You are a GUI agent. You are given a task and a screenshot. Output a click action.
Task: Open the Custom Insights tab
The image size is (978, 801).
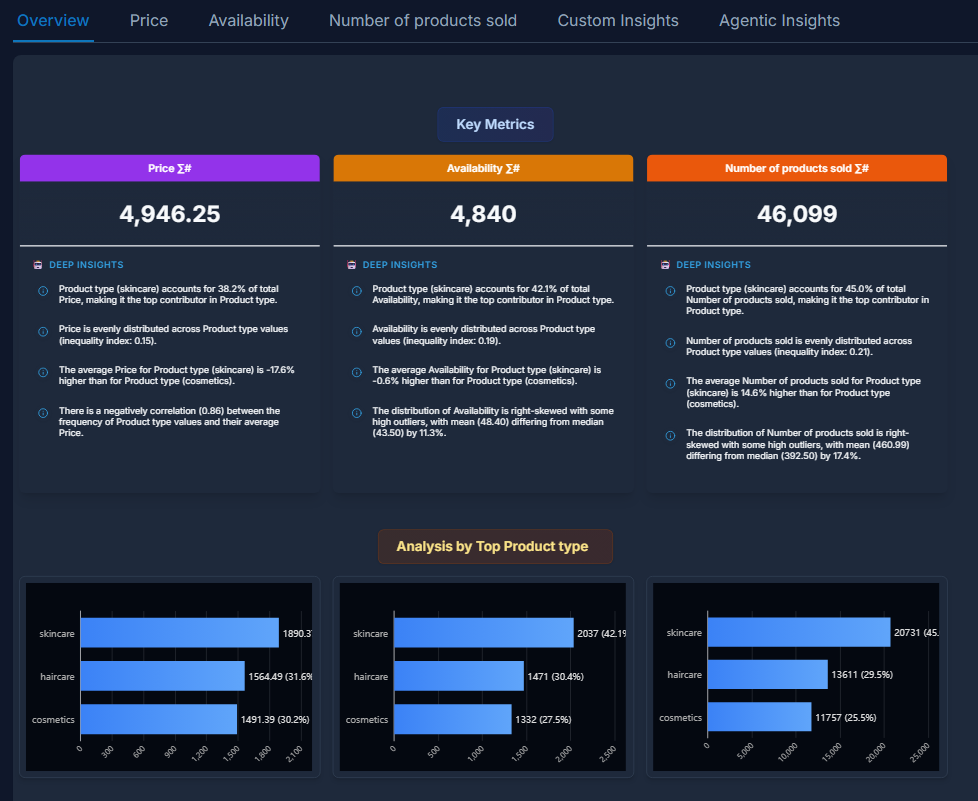[617, 20]
